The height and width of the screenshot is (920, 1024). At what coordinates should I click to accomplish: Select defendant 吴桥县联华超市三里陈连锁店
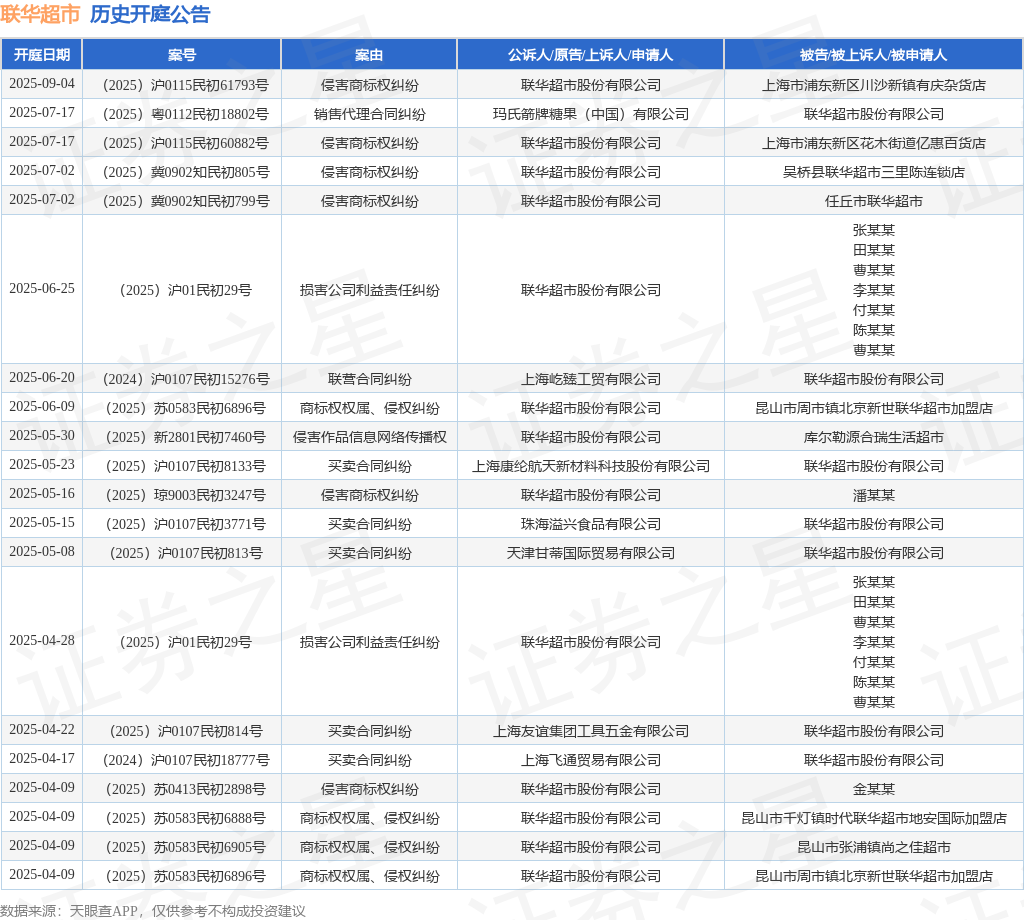coord(874,172)
